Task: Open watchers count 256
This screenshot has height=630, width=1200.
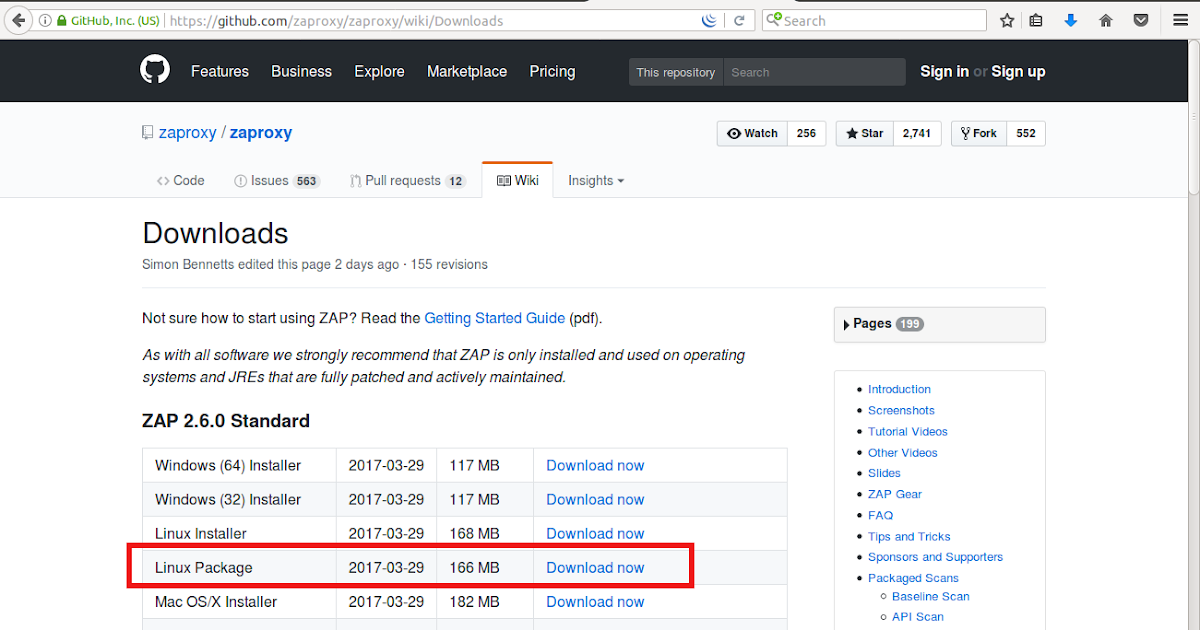Action: [x=807, y=133]
